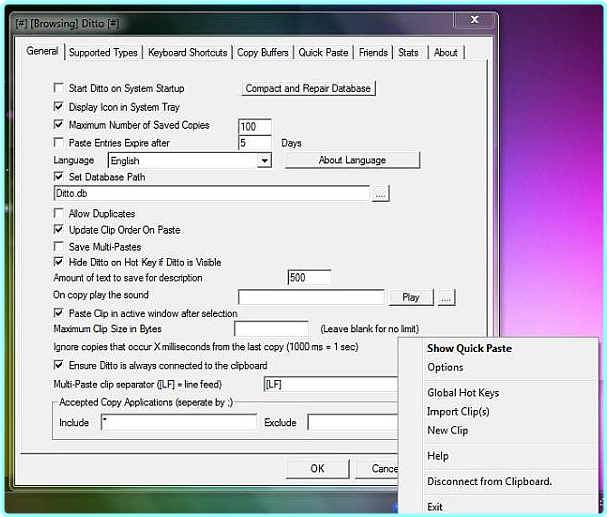Select Disconnect from Clipboard menu entry
The height and width of the screenshot is (517, 607).
[x=498, y=481]
